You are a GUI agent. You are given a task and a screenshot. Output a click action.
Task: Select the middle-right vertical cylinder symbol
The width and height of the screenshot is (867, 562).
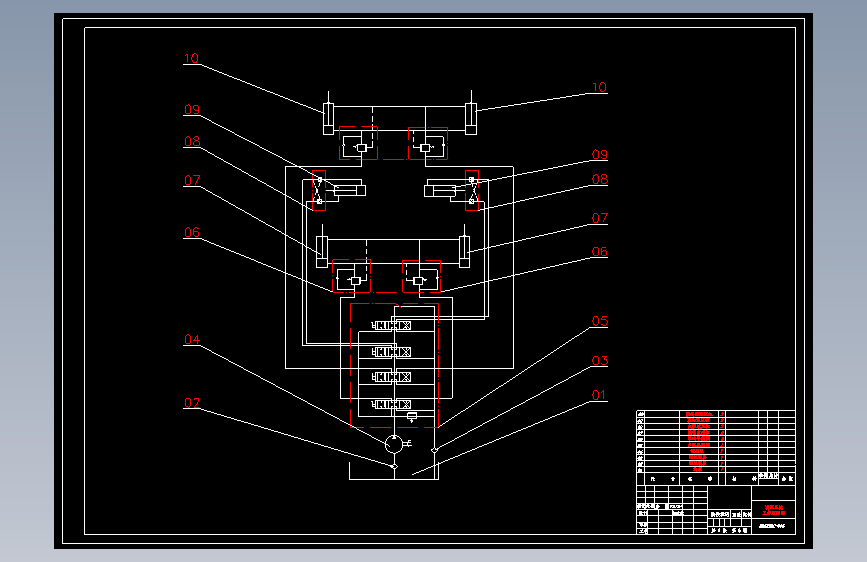click(x=464, y=246)
